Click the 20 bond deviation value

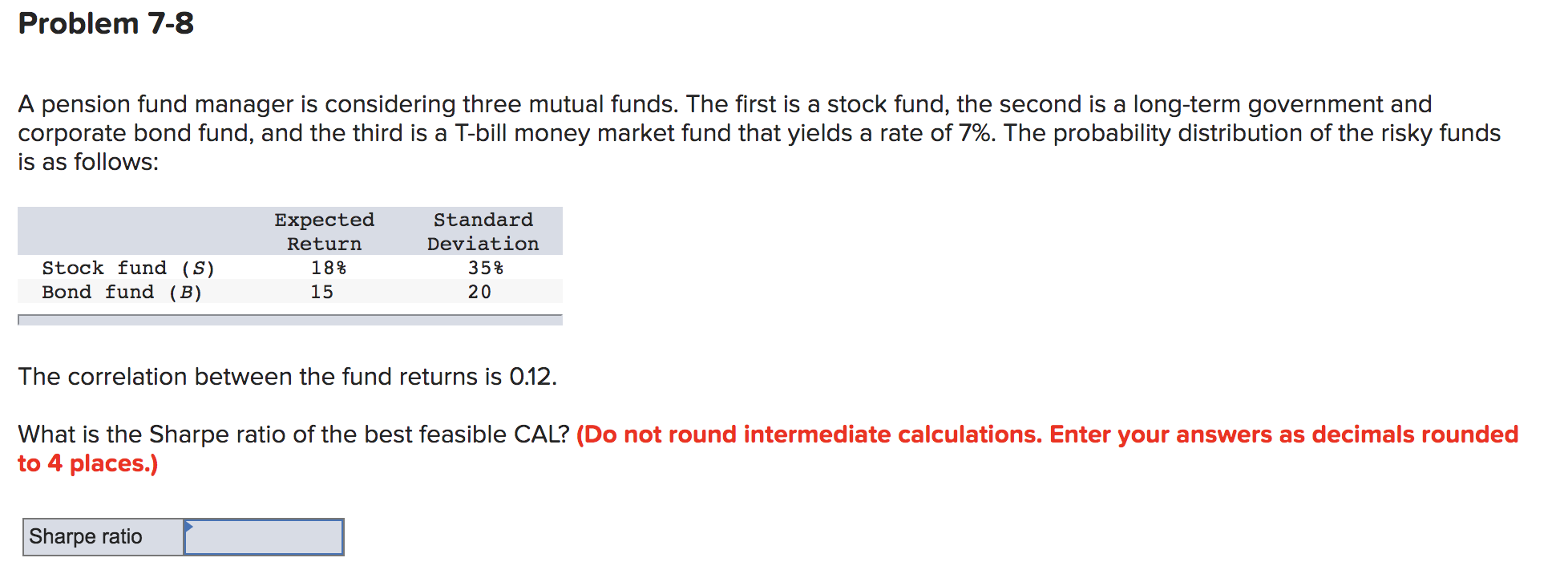pyautogui.click(x=479, y=292)
